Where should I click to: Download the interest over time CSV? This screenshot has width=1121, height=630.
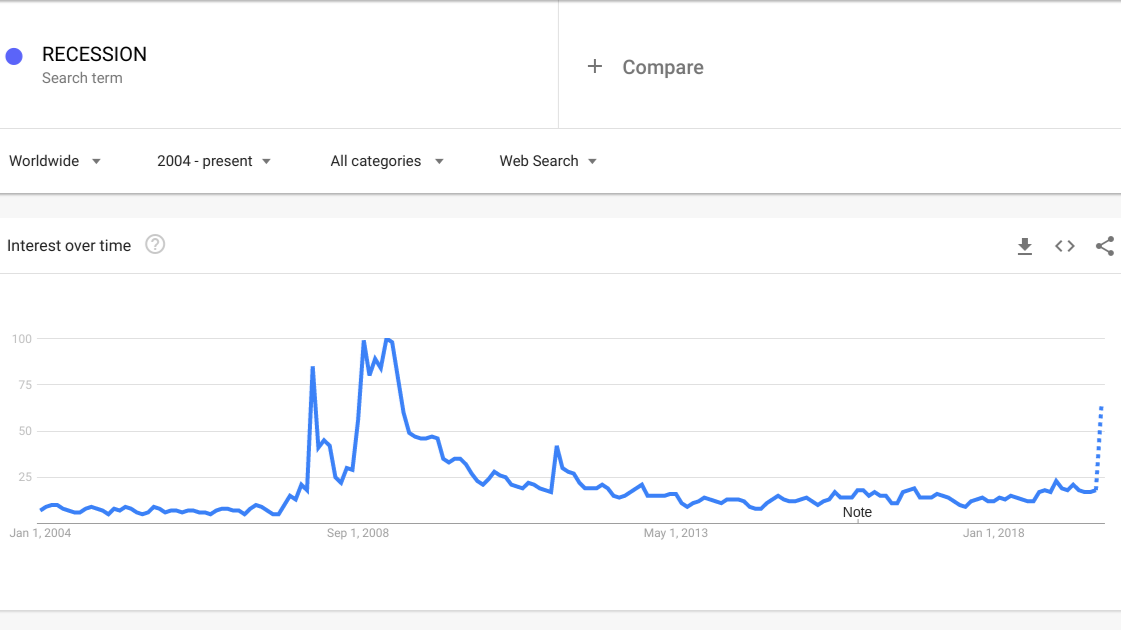tap(1024, 246)
